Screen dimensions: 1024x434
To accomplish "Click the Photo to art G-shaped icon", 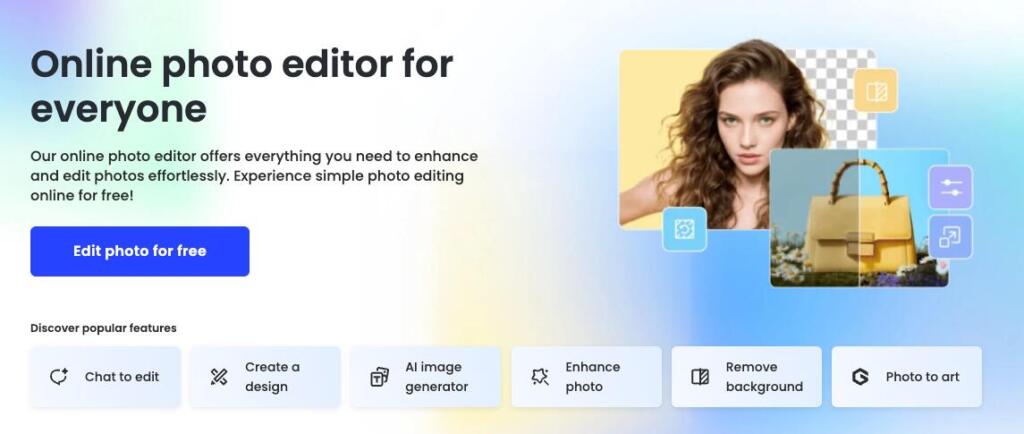I will coord(860,377).
